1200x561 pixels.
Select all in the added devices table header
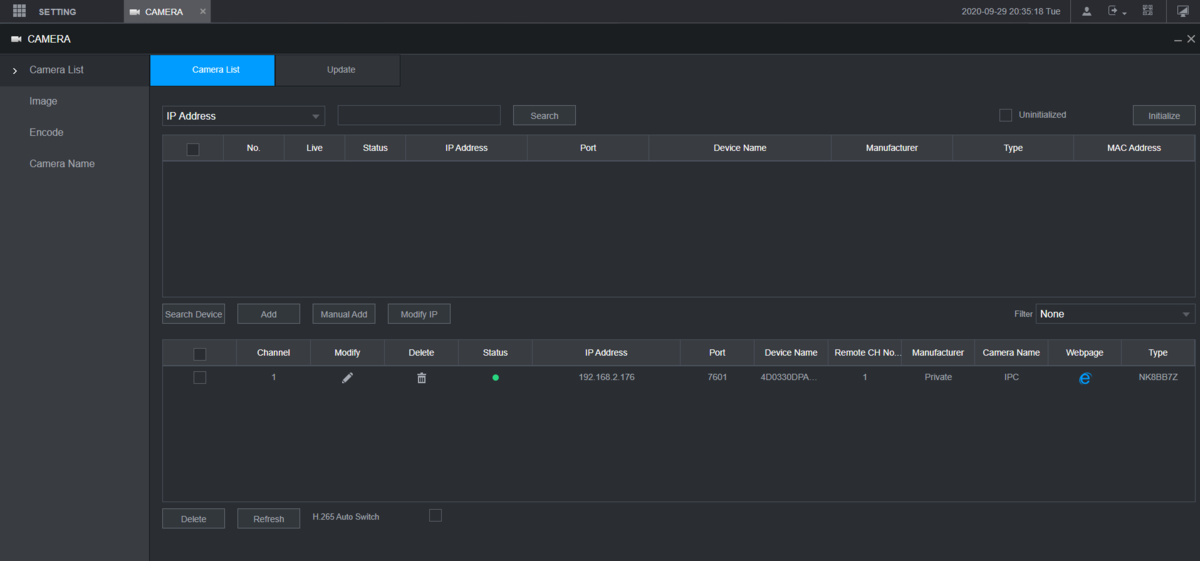click(x=199, y=353)
